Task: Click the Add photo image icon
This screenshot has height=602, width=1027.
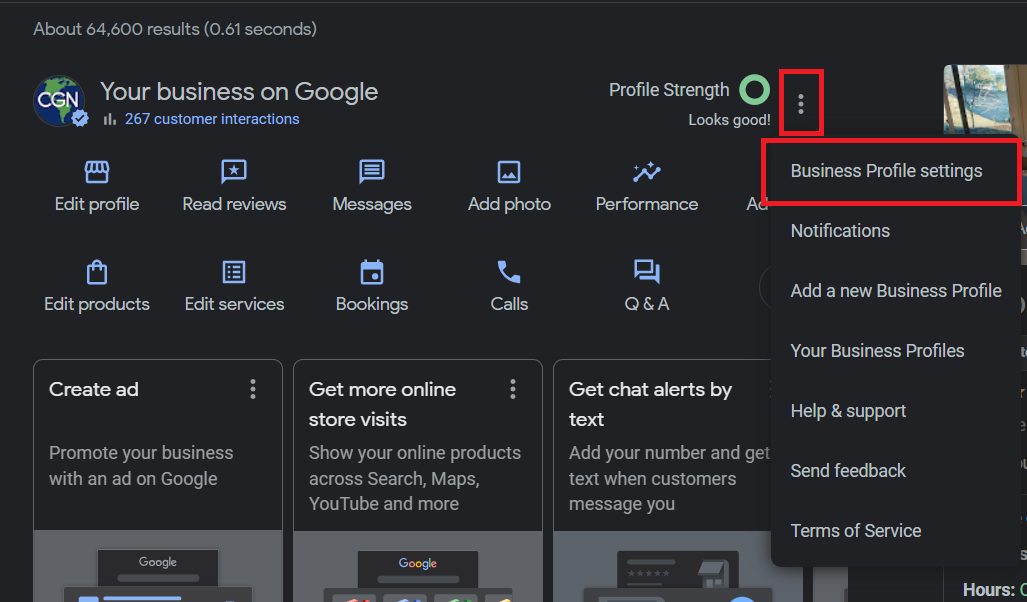Action: click(509, 172)
